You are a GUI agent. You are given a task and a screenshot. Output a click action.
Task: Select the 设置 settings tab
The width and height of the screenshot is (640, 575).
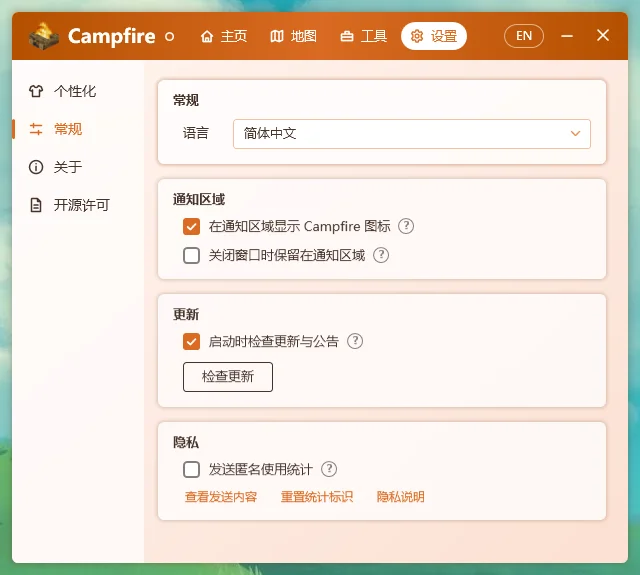(434, 36)
